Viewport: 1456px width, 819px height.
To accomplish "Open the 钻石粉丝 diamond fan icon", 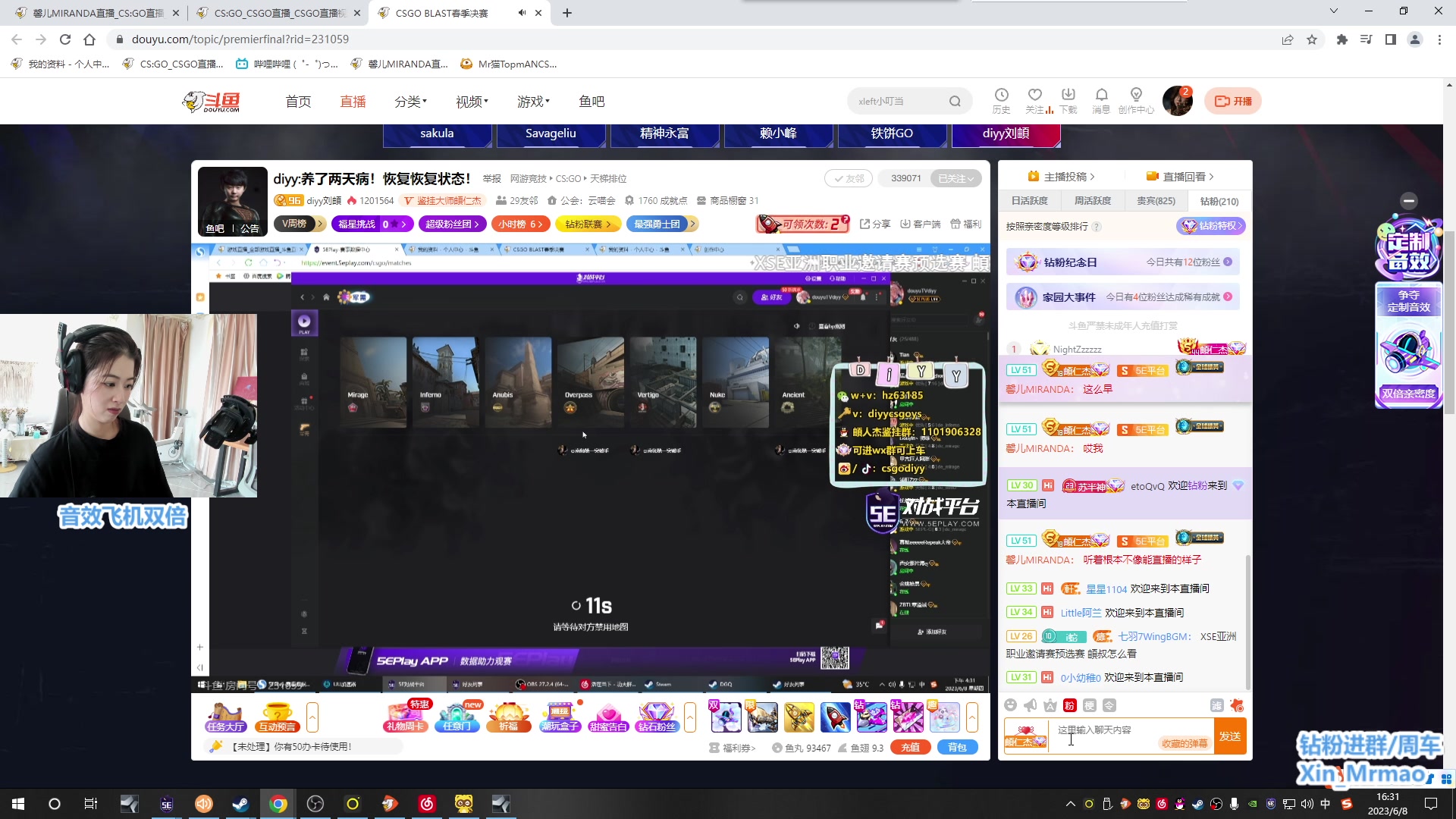I will [657, 717].
